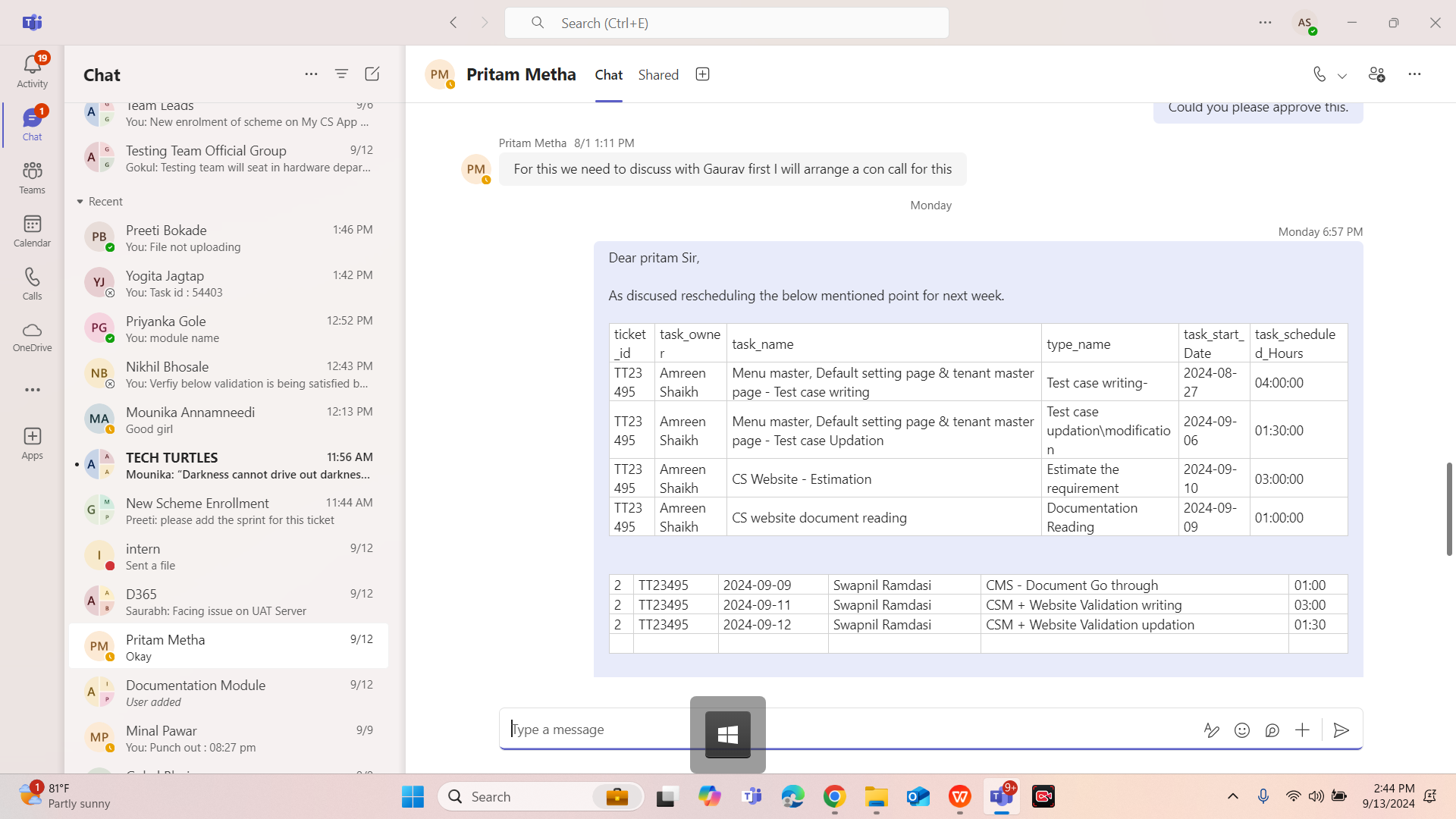This screenshot has width=1456, height=819.
Task: Add people to the conversation
Action: [1376, 74]
